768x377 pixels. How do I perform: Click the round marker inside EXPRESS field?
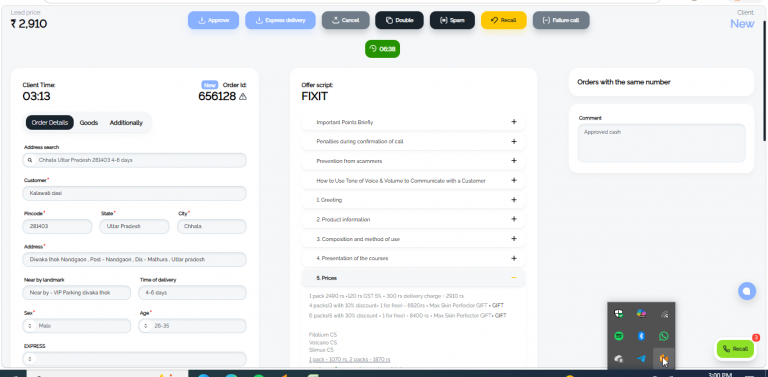tap(30, 359)
